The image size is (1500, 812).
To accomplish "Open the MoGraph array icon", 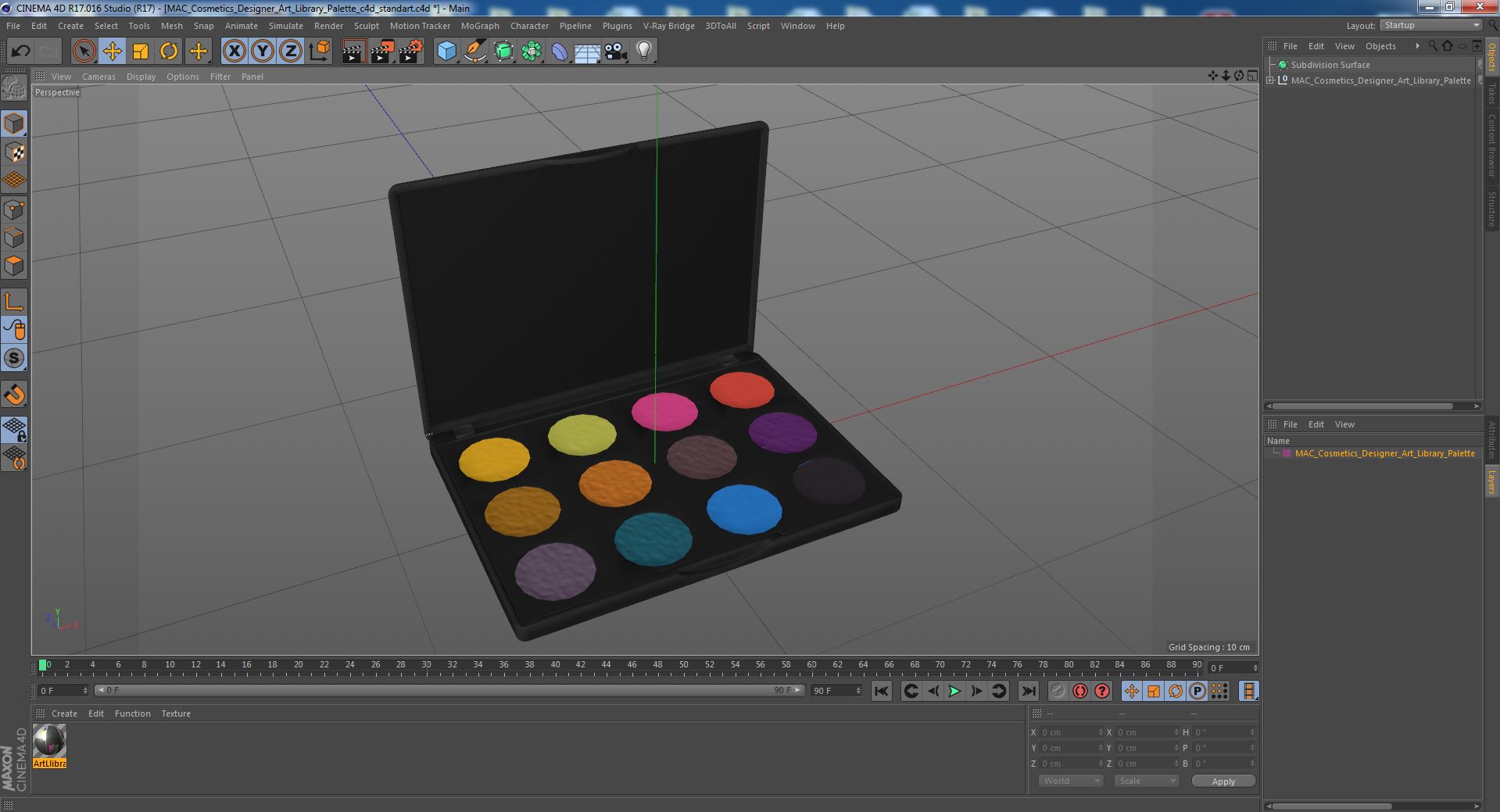I will coord(532,52).
